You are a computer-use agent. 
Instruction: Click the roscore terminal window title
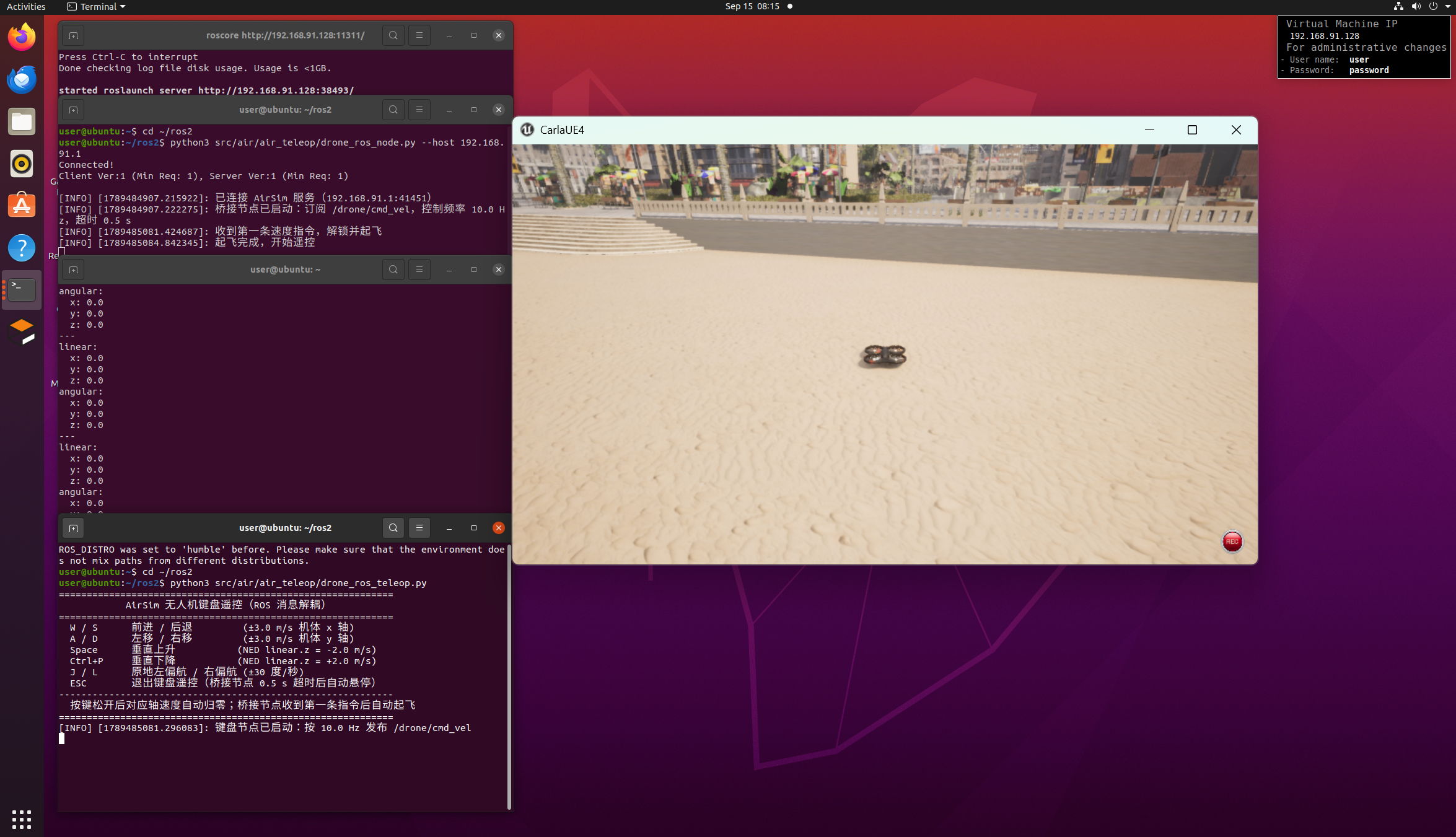[286, 35]
